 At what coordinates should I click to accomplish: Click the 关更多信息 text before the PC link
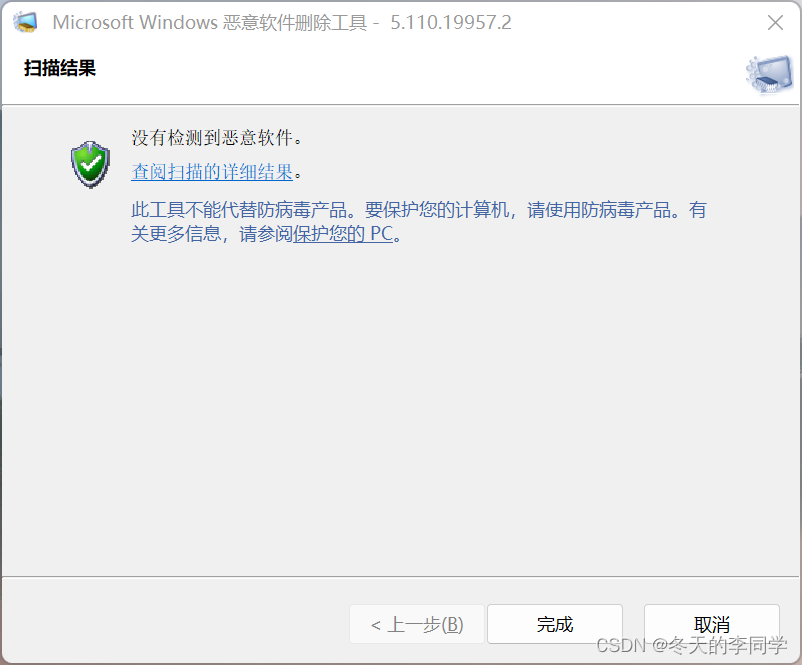tap(175, 234)
